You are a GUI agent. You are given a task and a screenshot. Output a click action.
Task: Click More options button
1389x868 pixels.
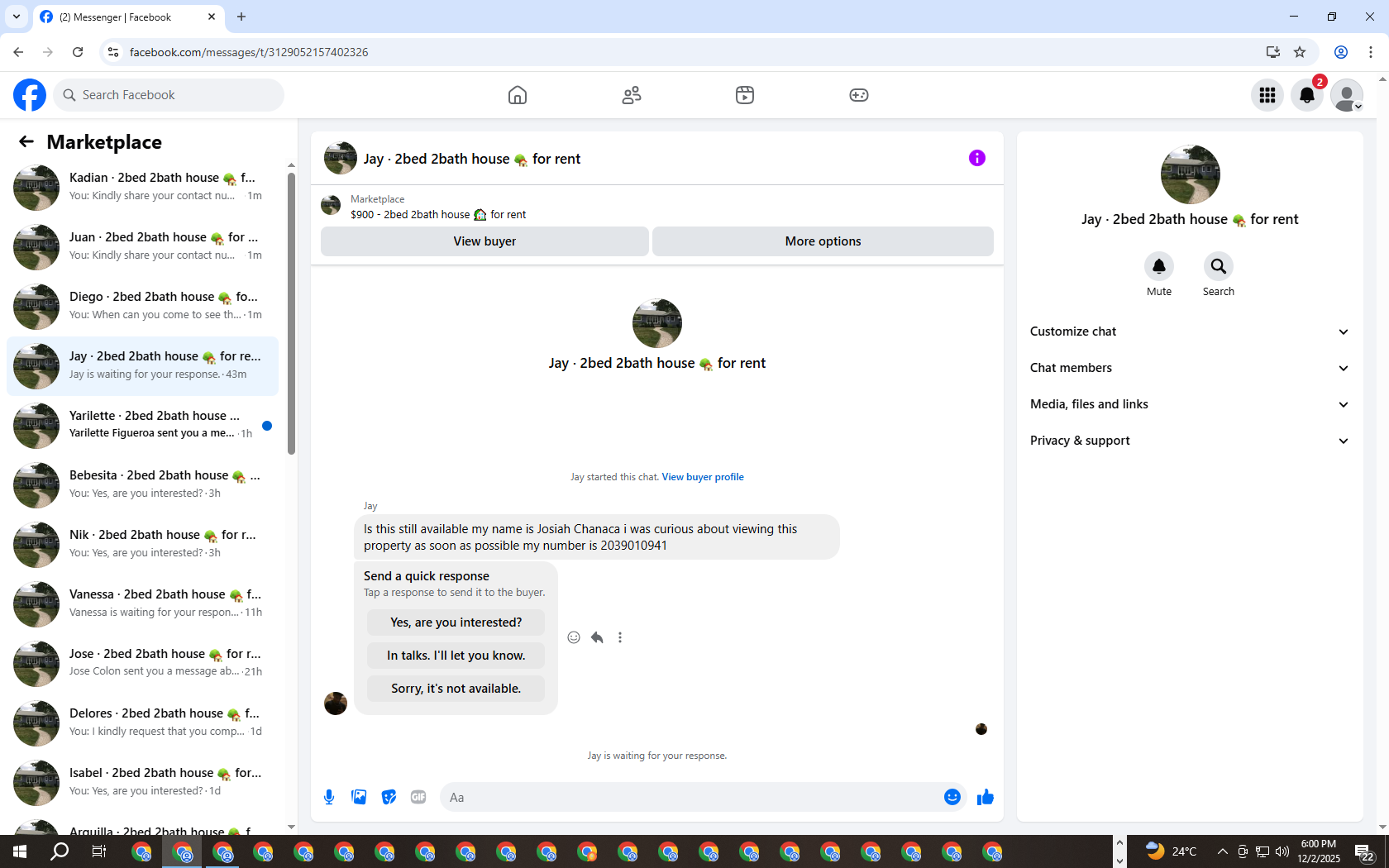pyautogui.click(x=823, y=241)
